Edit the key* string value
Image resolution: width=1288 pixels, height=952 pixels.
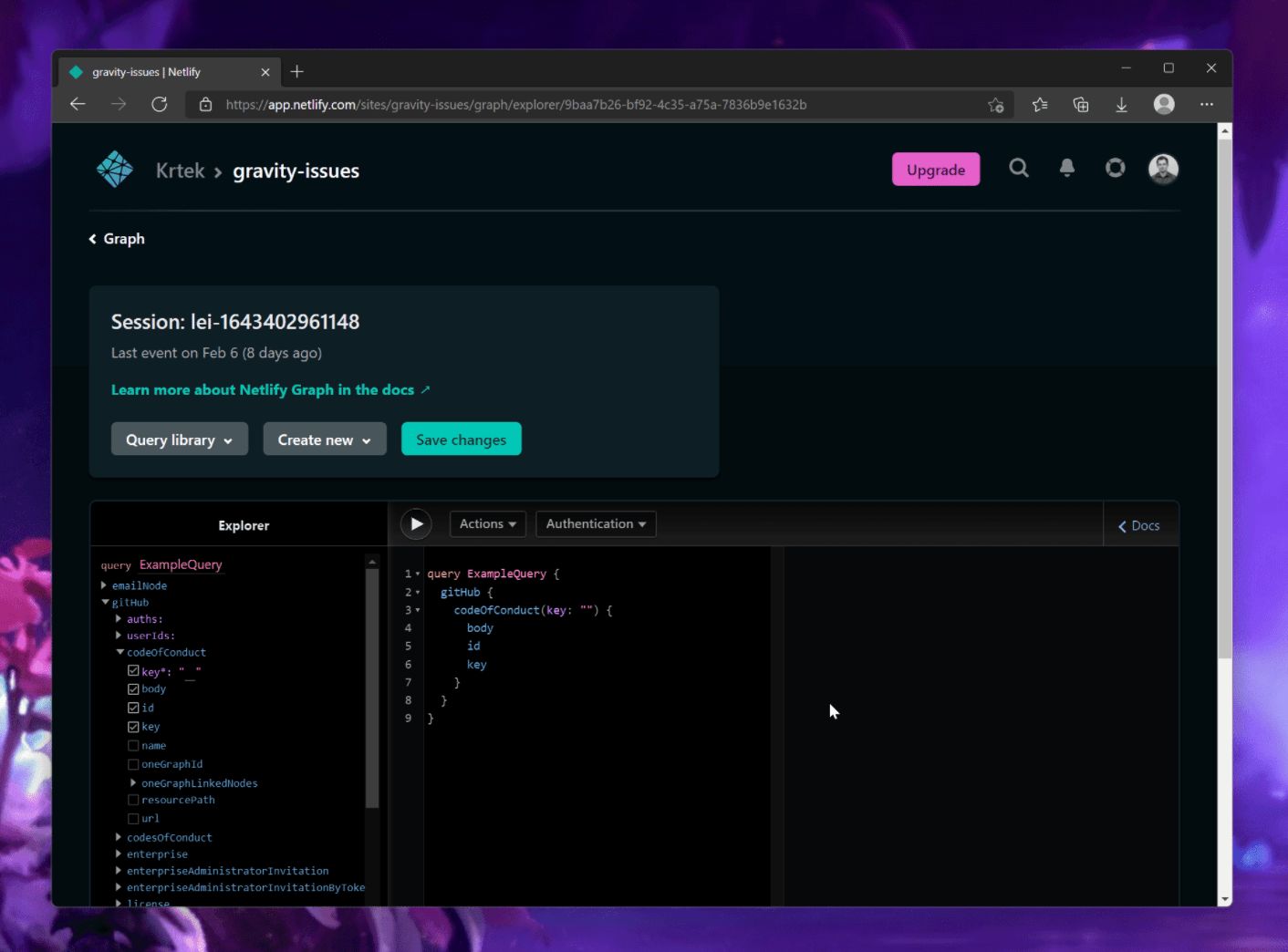click(x=190, y=671)
